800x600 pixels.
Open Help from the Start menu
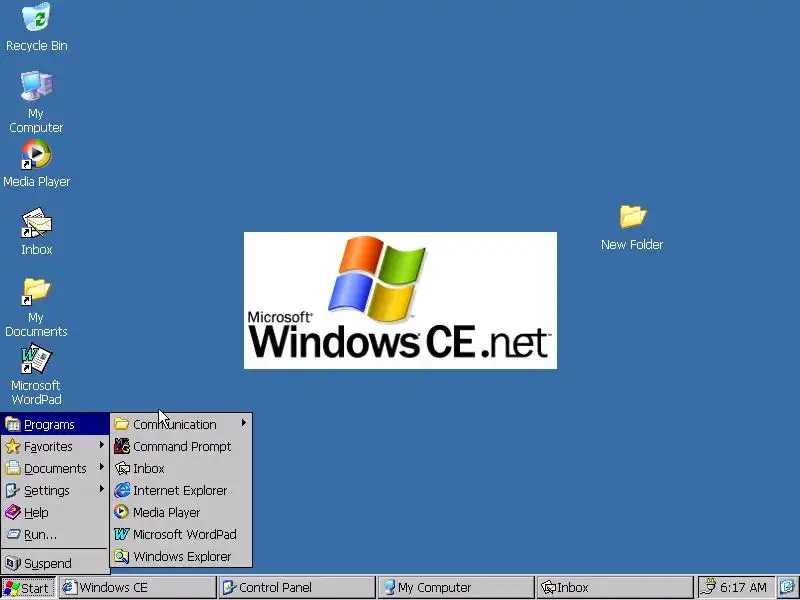(55, 512)
